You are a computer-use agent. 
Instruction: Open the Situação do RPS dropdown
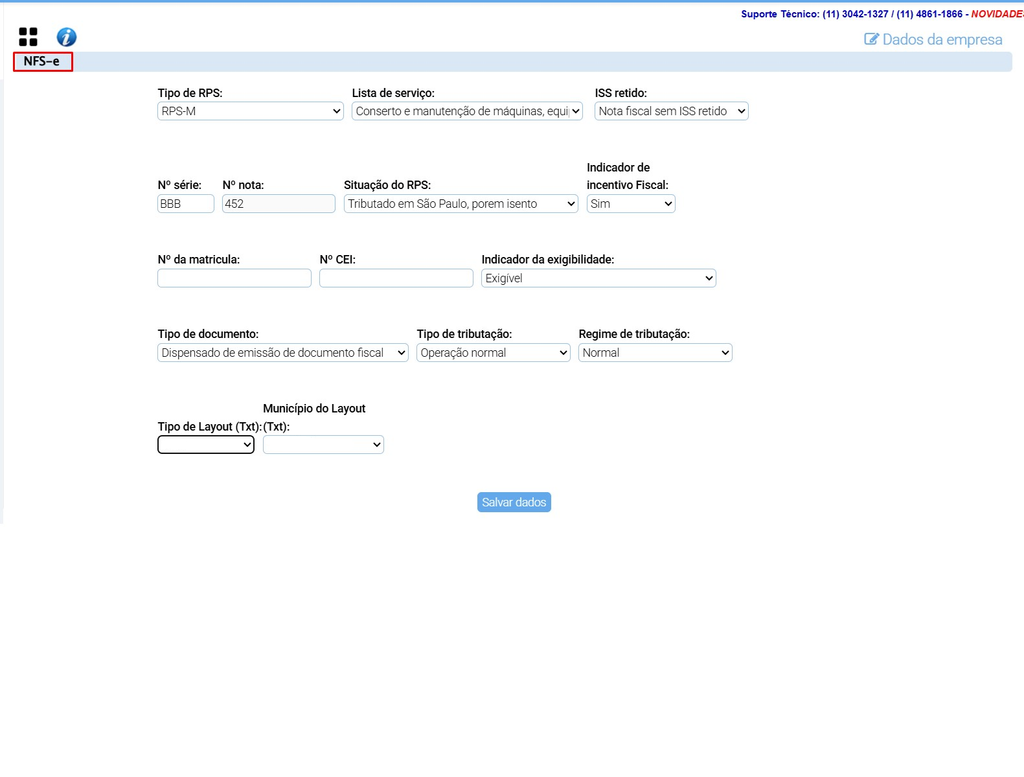[460, 204]
